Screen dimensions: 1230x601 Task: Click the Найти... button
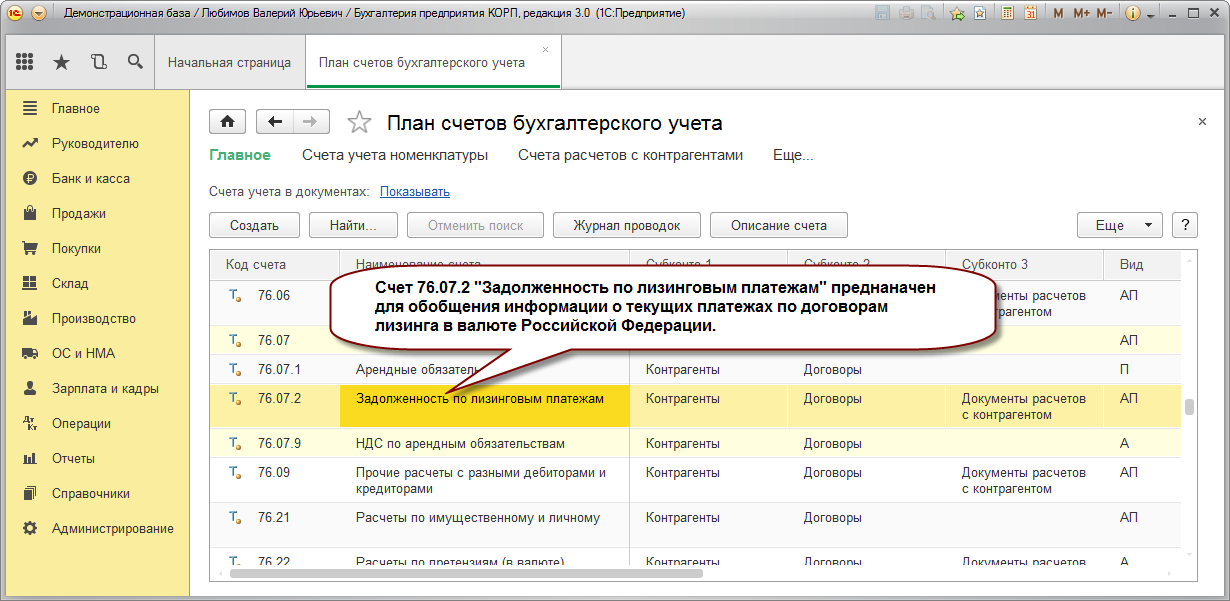(353, 225)
